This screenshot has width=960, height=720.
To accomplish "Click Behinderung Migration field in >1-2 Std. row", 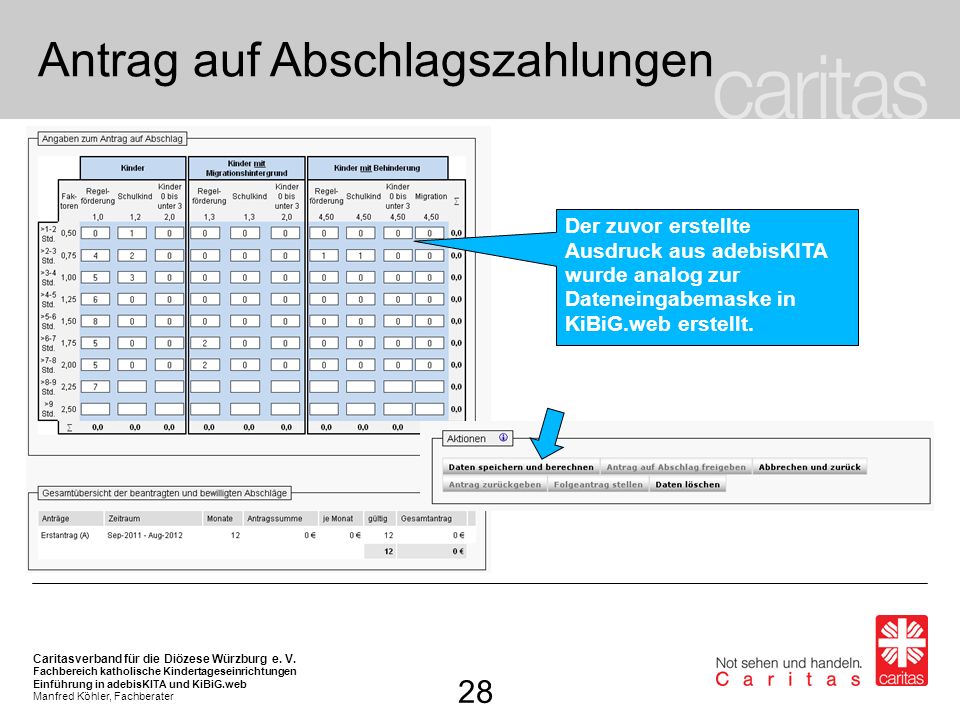I will coord(430,233).
